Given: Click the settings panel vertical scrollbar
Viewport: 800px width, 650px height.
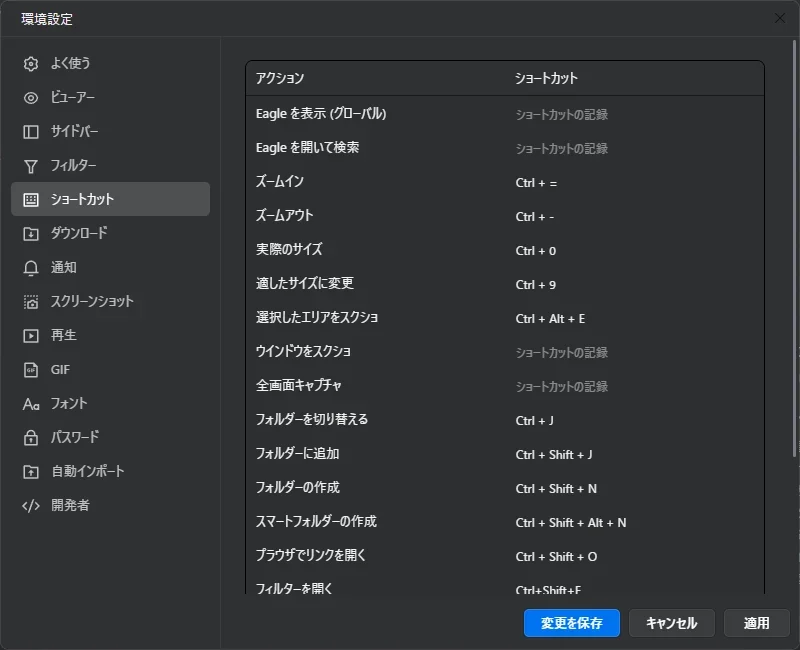Looking at the screenshot, I should point(794,248).
